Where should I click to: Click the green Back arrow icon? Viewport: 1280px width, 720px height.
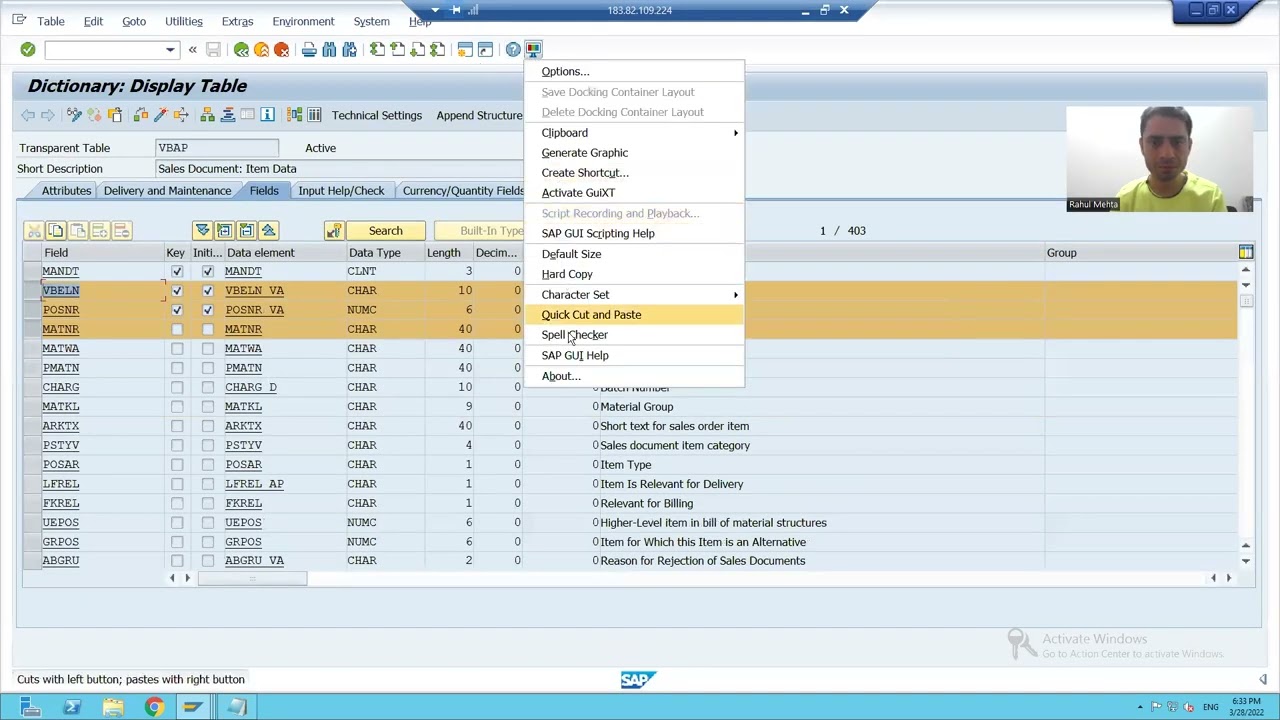pyautogui.click(x=241, y=49)
